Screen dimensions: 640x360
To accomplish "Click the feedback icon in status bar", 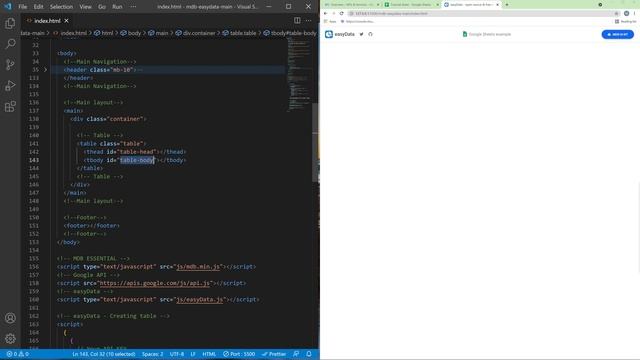I will click(296, 354).
